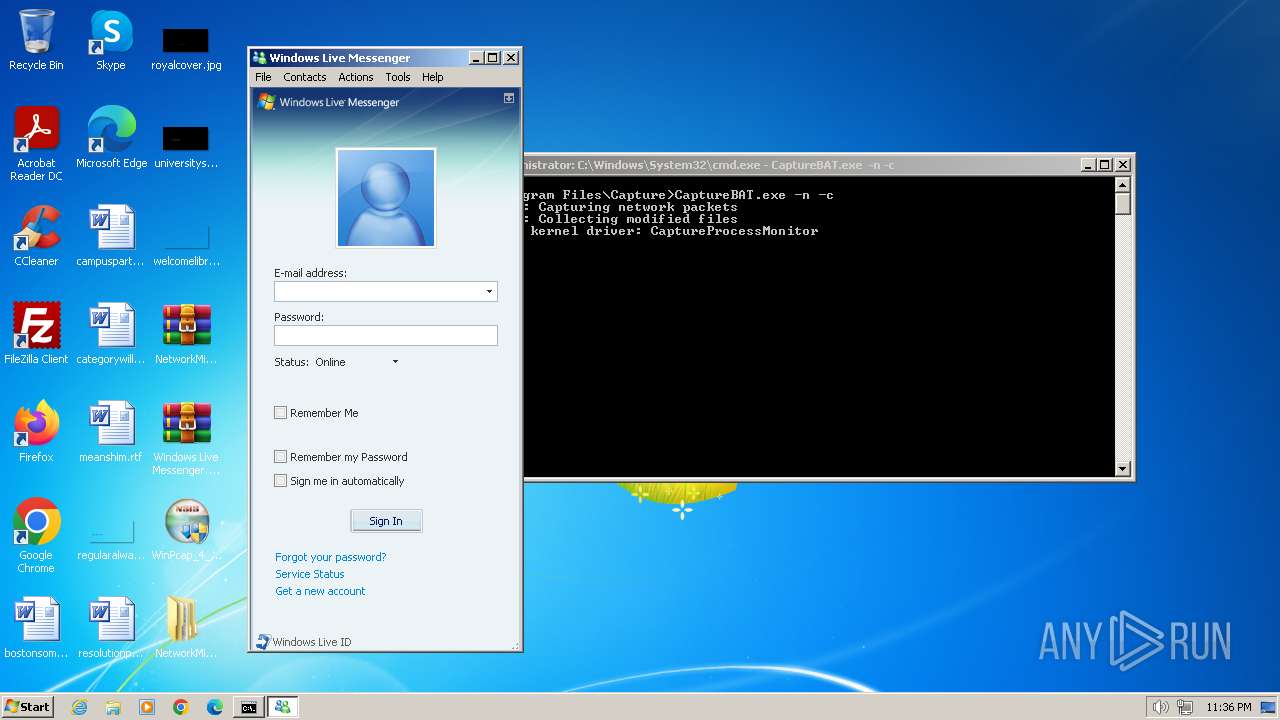This screenshot has width=1280, height=720.
Task: Open Chrome from the taskbar
Action: [181, 707]
